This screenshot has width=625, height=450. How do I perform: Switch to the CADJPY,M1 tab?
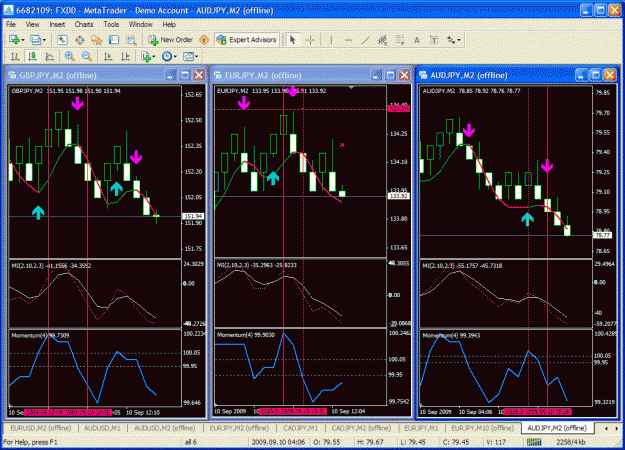(301, 428)
